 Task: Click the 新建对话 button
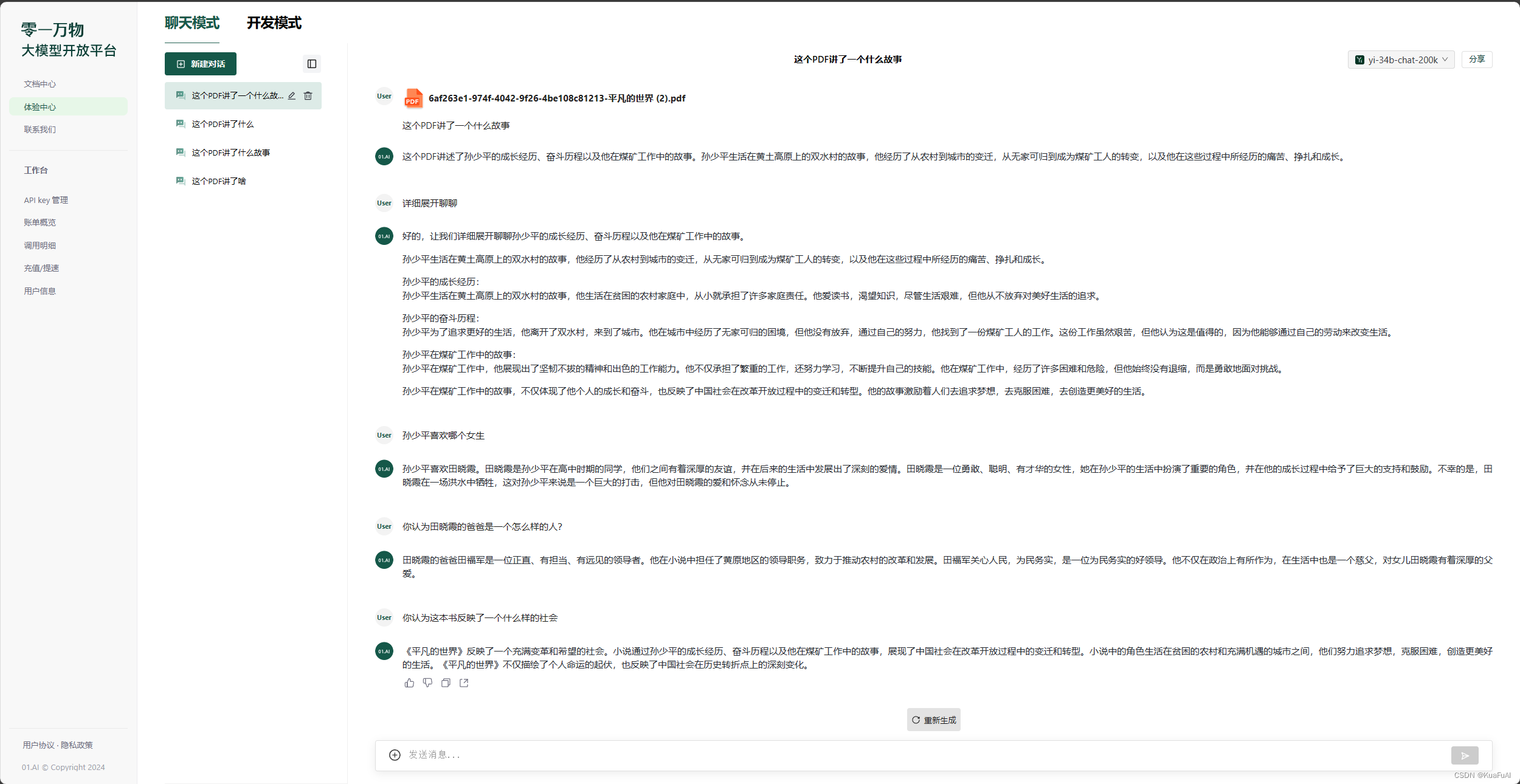point(201,64)
